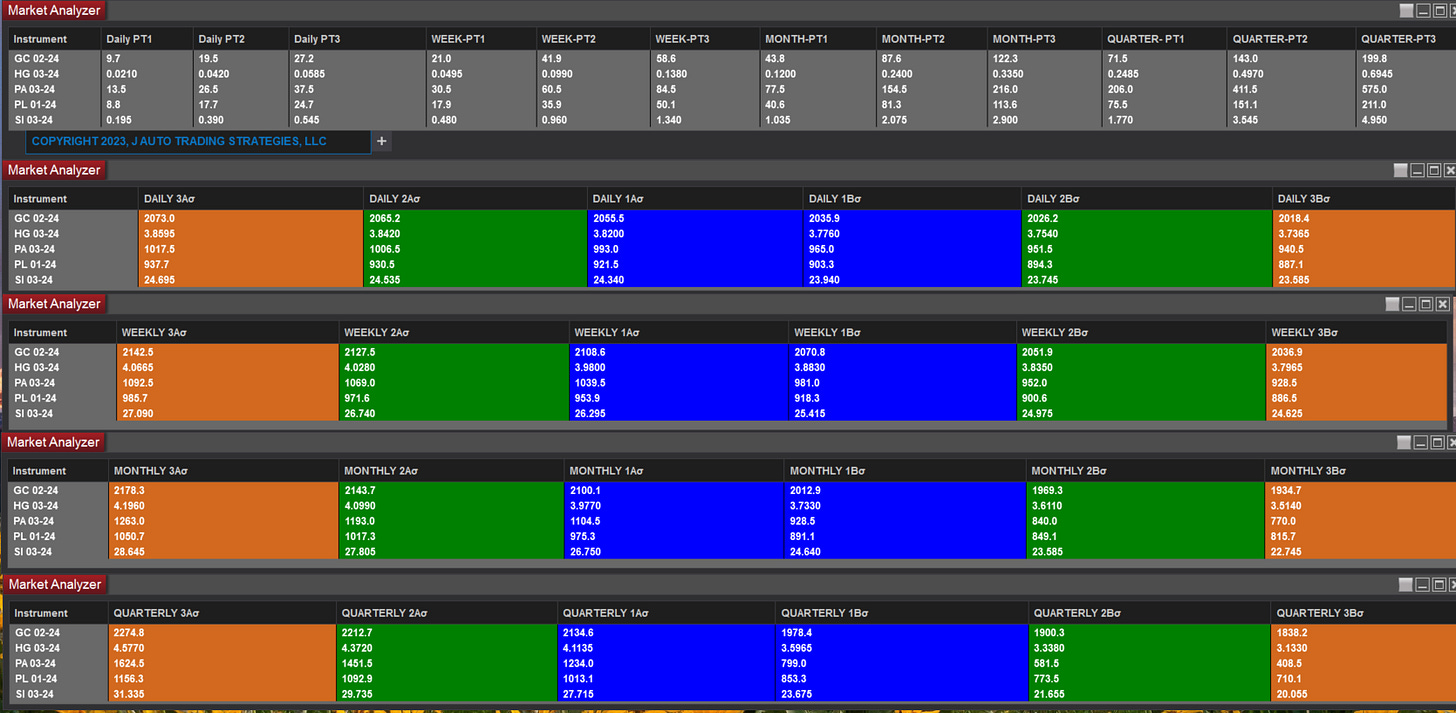Click the QUARTER-PT3 column header
1456x713 pixels.
point(1405,39)
